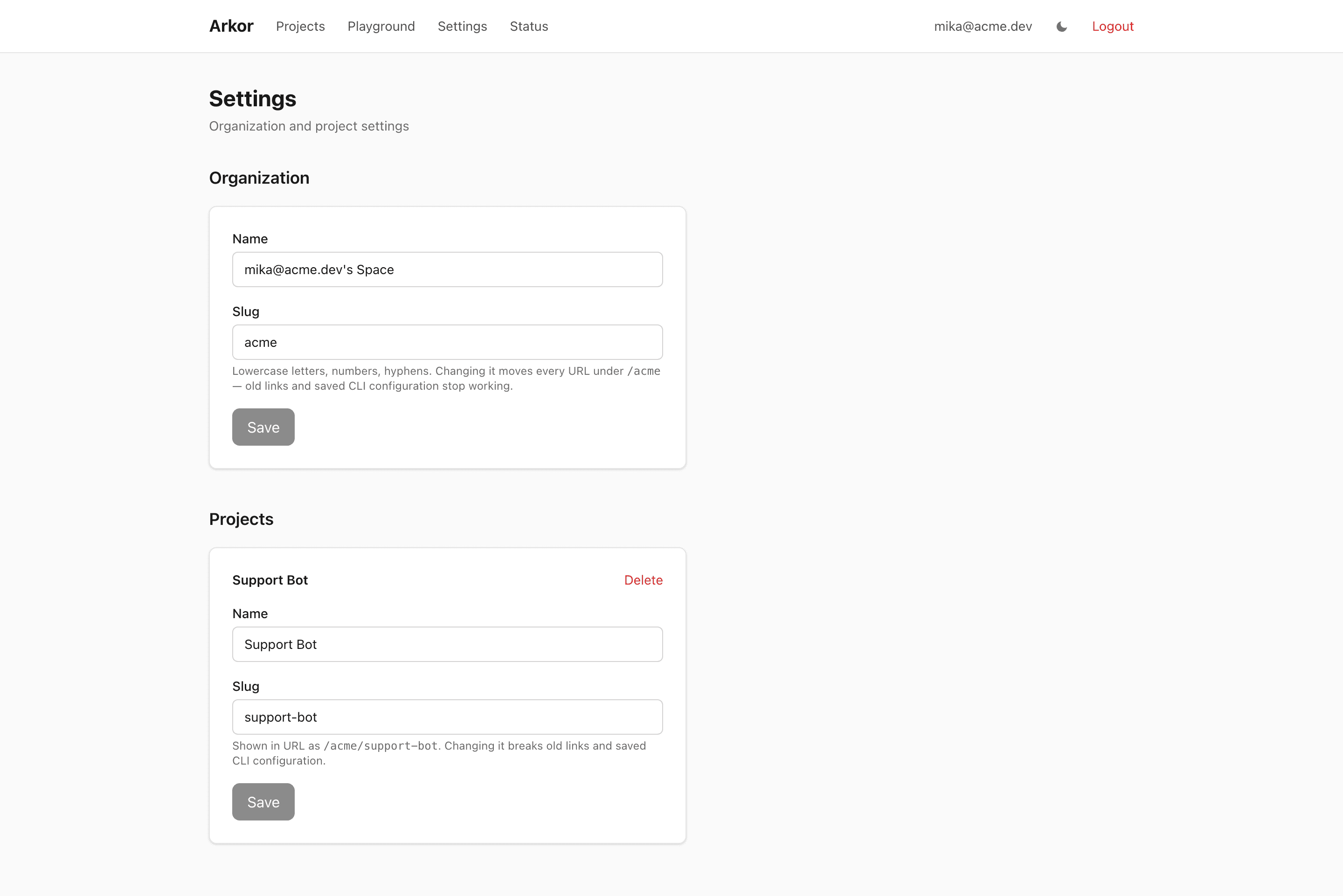
Task: Click the 'Lowercase letters, numbers, hyphens' hint text
Action: (446, 378)
